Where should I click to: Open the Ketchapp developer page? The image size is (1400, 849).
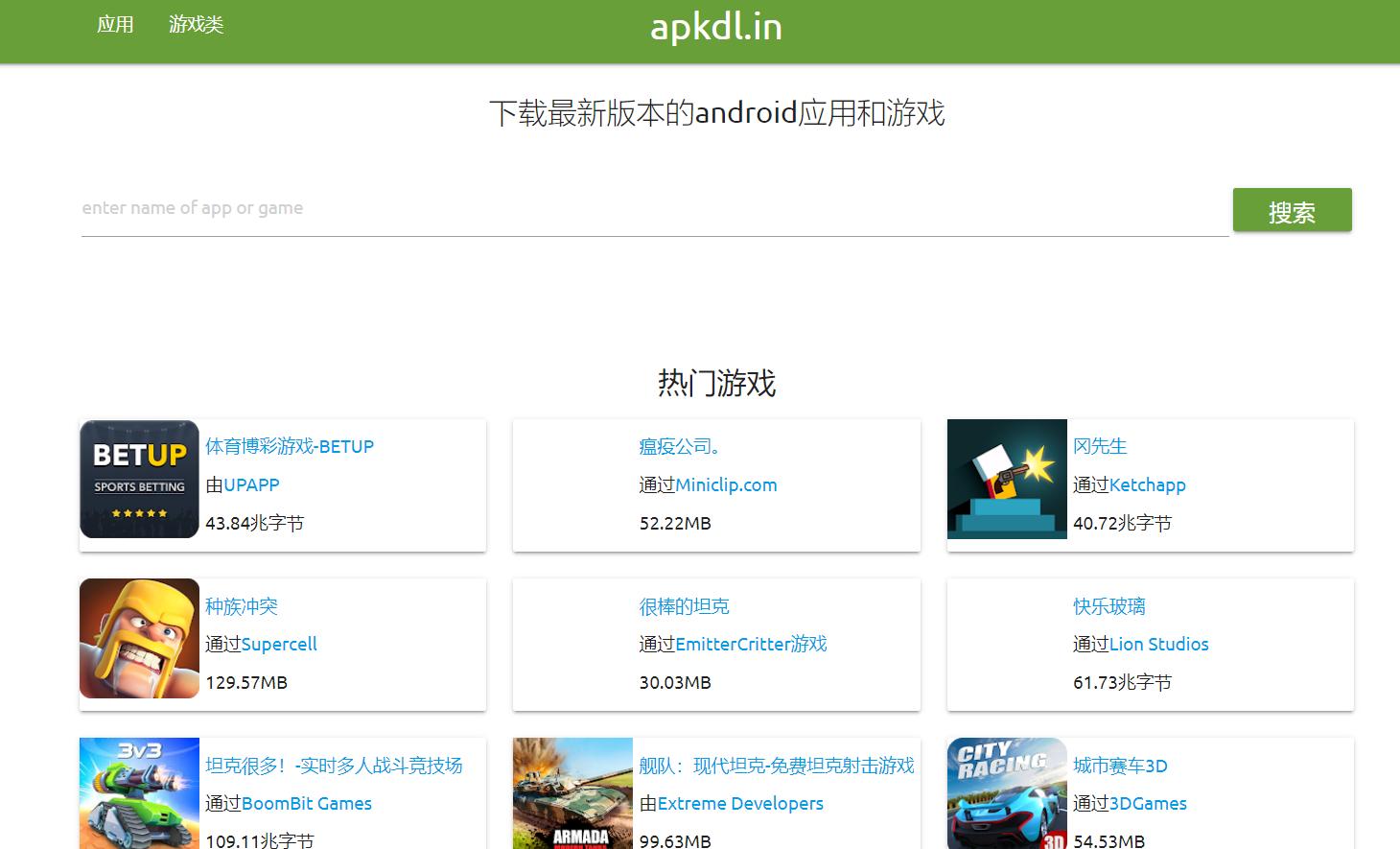click(x=1148, y=484)
